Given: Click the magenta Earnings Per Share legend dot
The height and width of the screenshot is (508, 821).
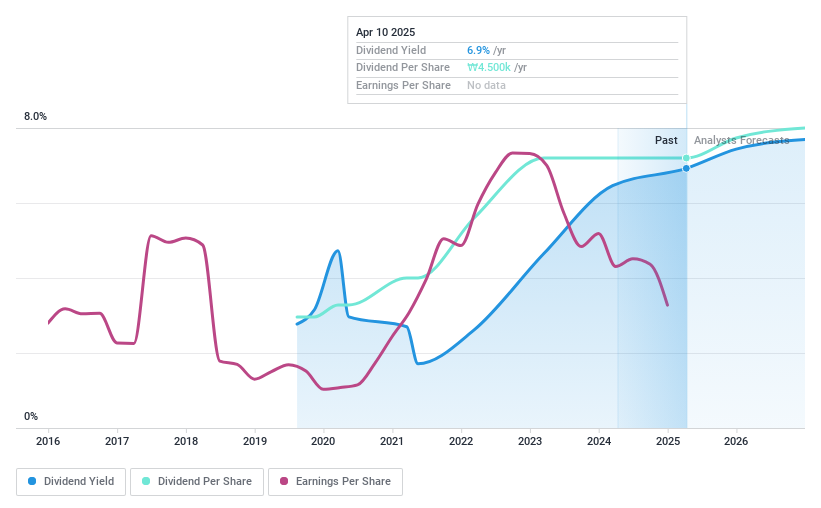Looking at the screenshot, I should coord(285,481).
